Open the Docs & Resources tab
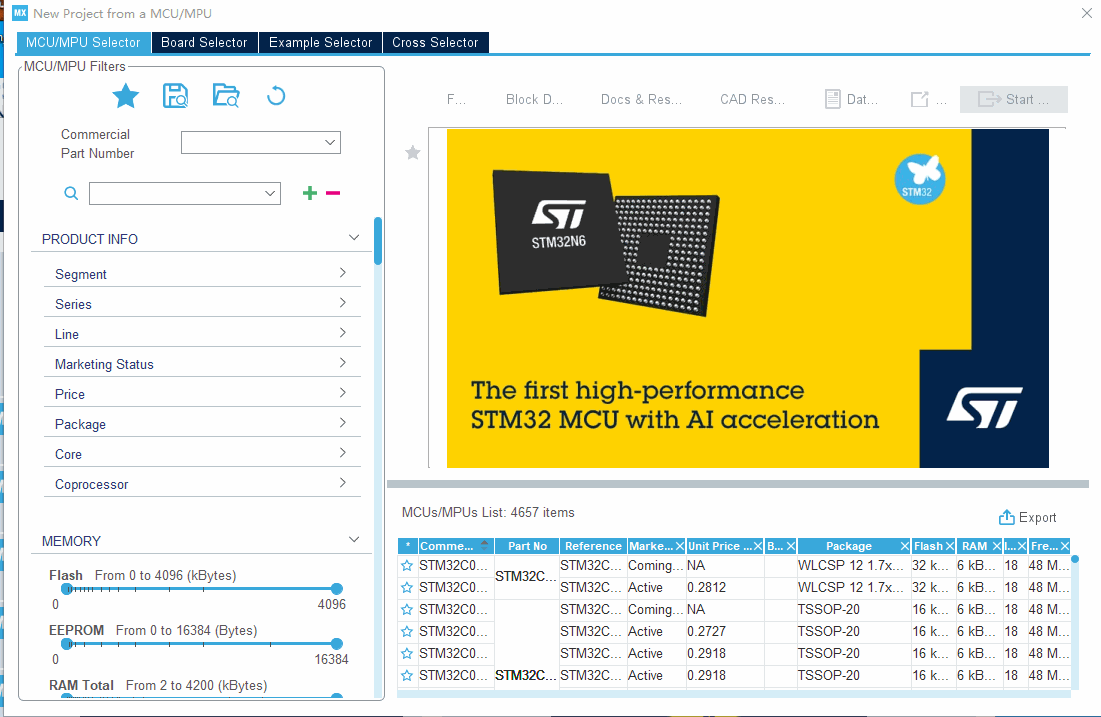 [641, 99]
